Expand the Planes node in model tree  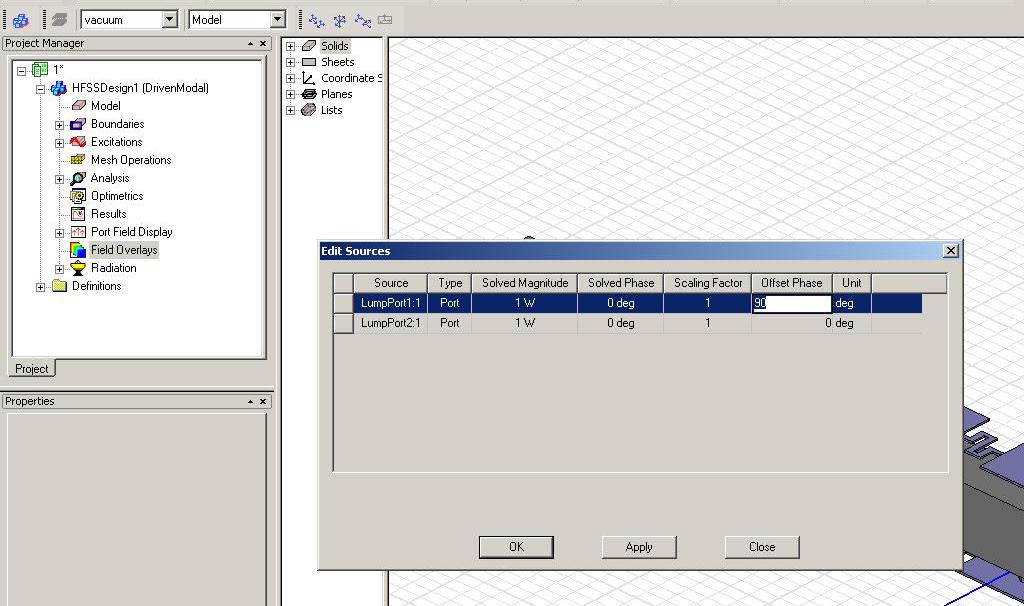coord(291,95)
